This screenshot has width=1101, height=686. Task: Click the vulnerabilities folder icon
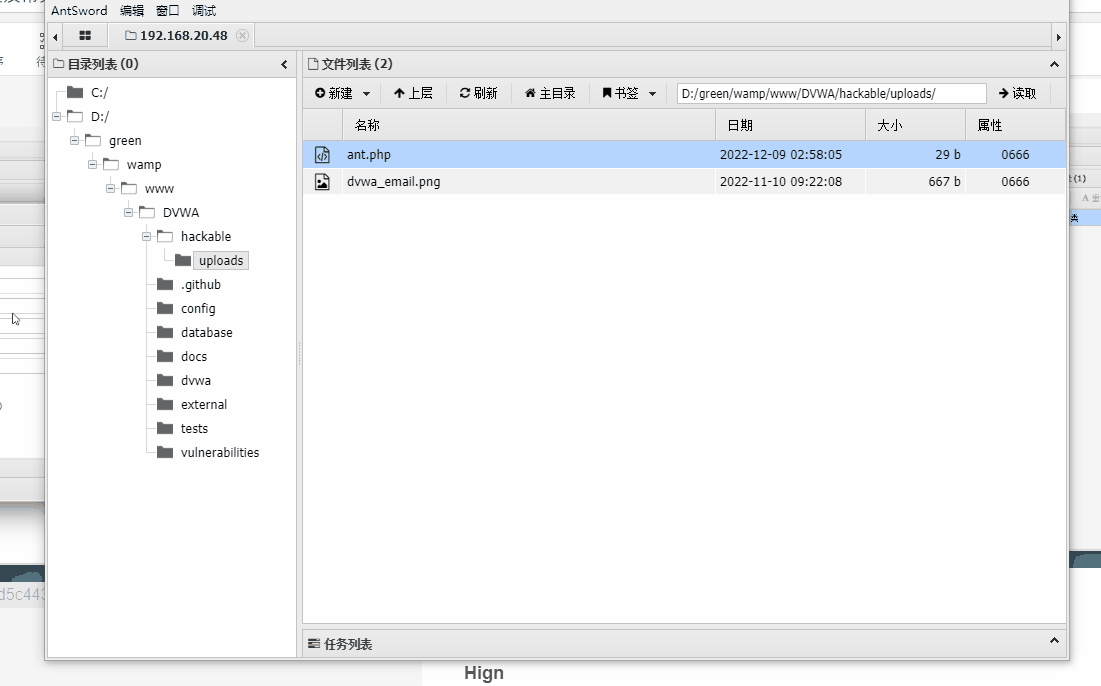point(165,452)
